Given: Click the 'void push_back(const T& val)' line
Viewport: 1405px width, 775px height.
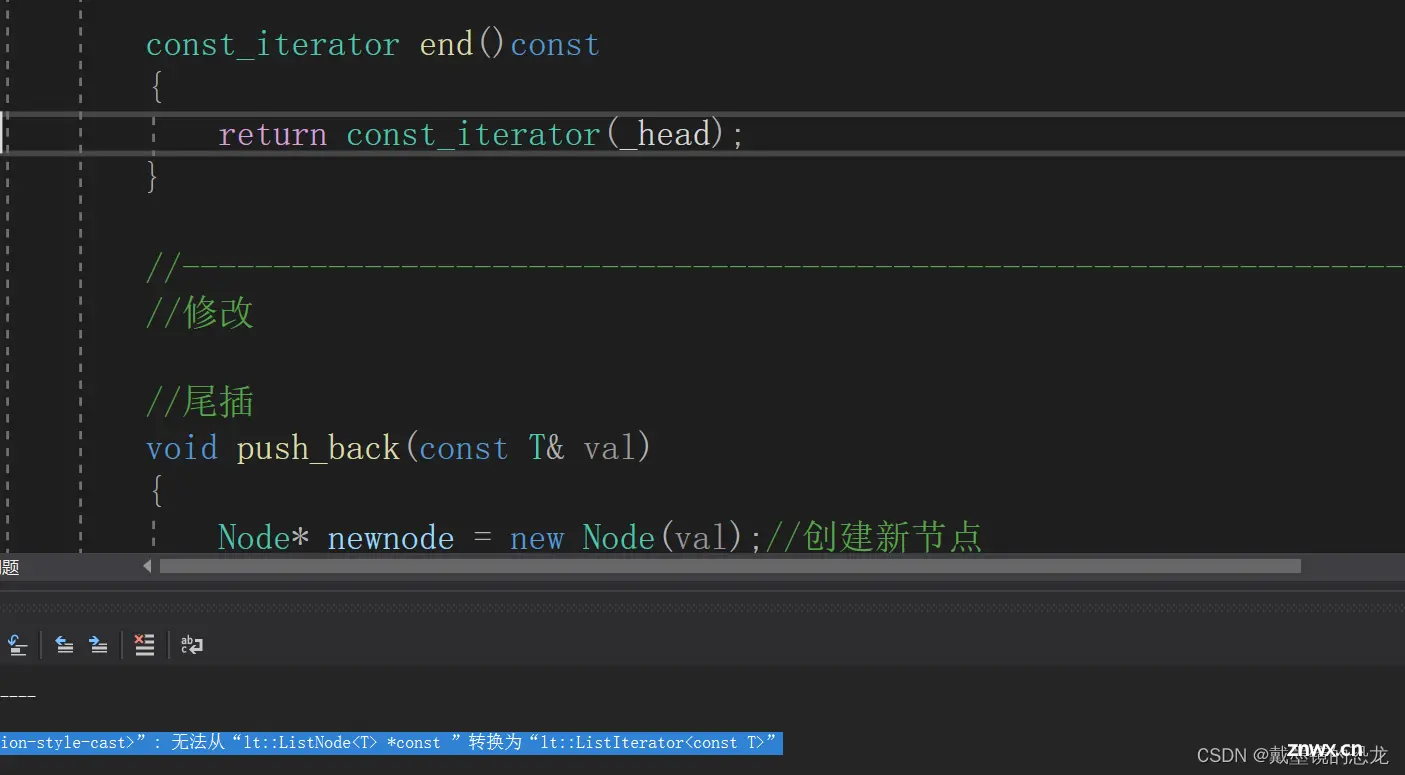Looking at the screenshot, I should [399, 447].
